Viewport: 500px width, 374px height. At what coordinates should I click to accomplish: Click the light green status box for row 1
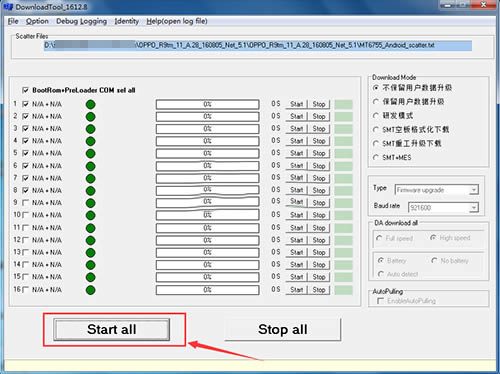(343, 104)
